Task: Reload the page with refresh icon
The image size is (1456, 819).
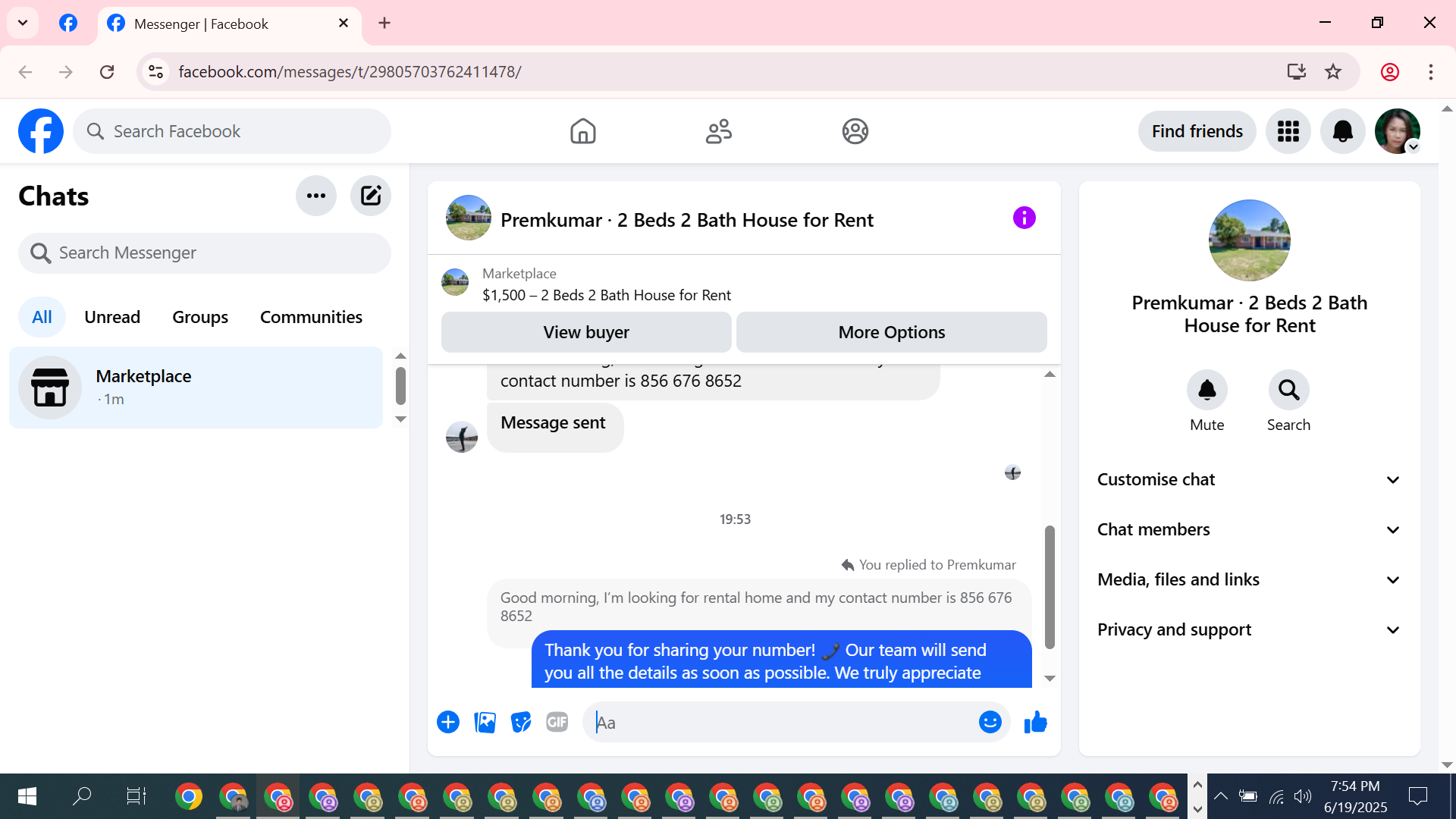Action: tap(107, 71)
